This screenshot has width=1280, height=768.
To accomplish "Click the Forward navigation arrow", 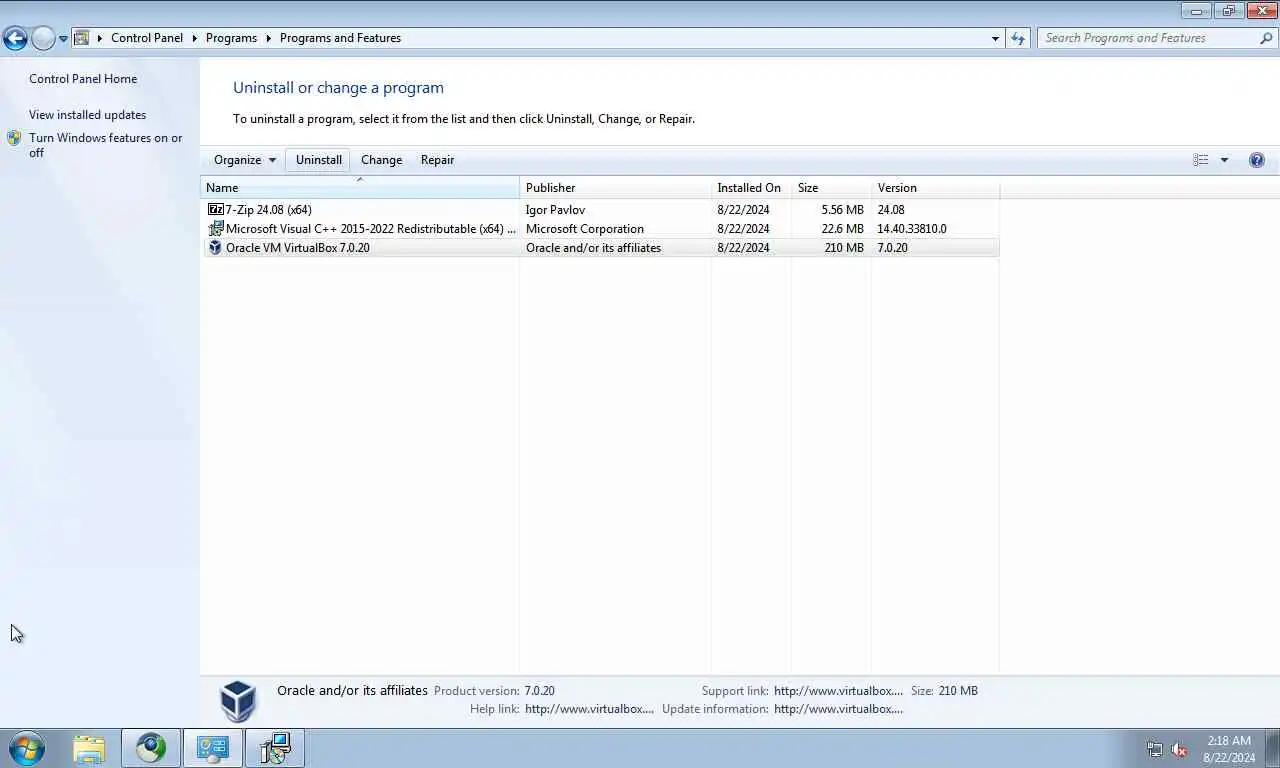I will point(43,39).
